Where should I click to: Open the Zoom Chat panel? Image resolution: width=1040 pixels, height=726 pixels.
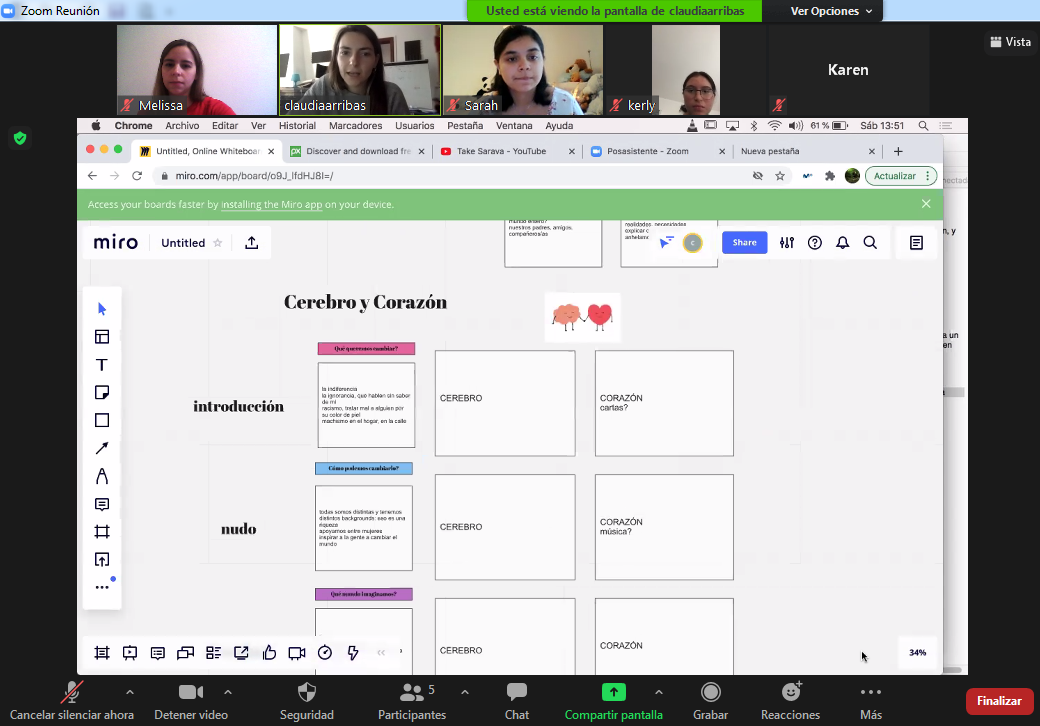tap(517, 700)
